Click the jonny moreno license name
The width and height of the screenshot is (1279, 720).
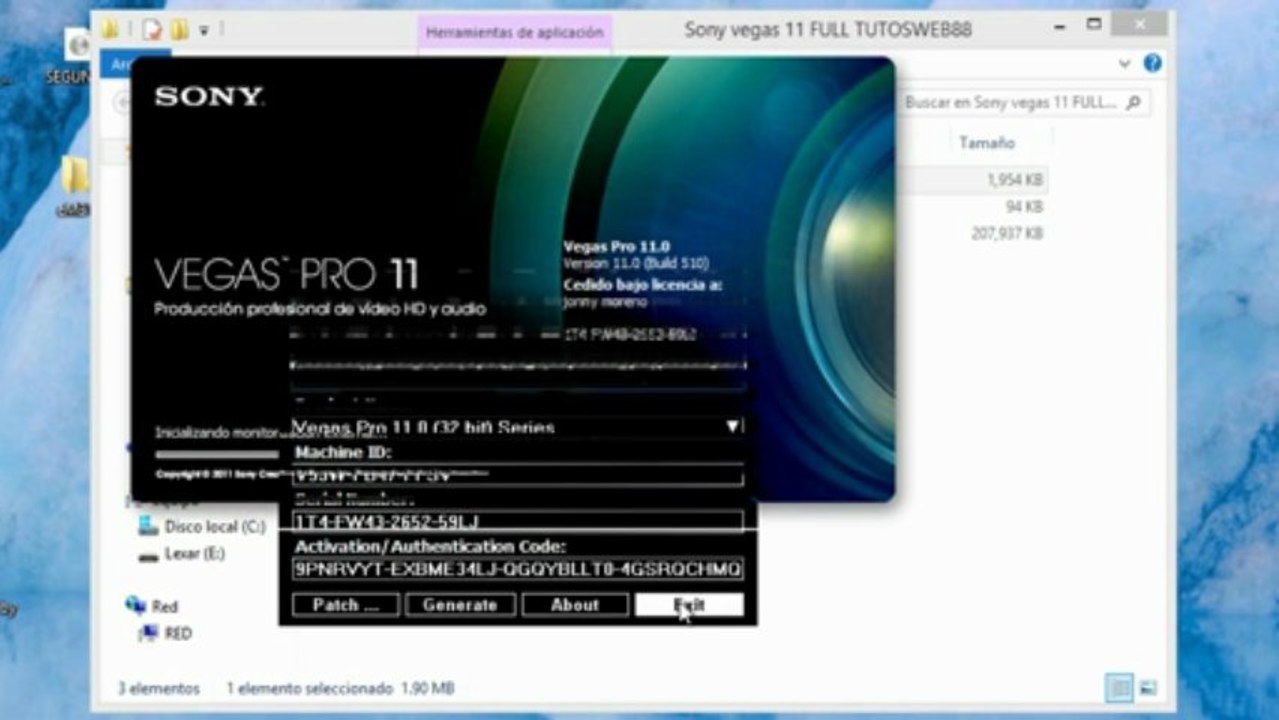pyautogui.click(x=605, y=302)
